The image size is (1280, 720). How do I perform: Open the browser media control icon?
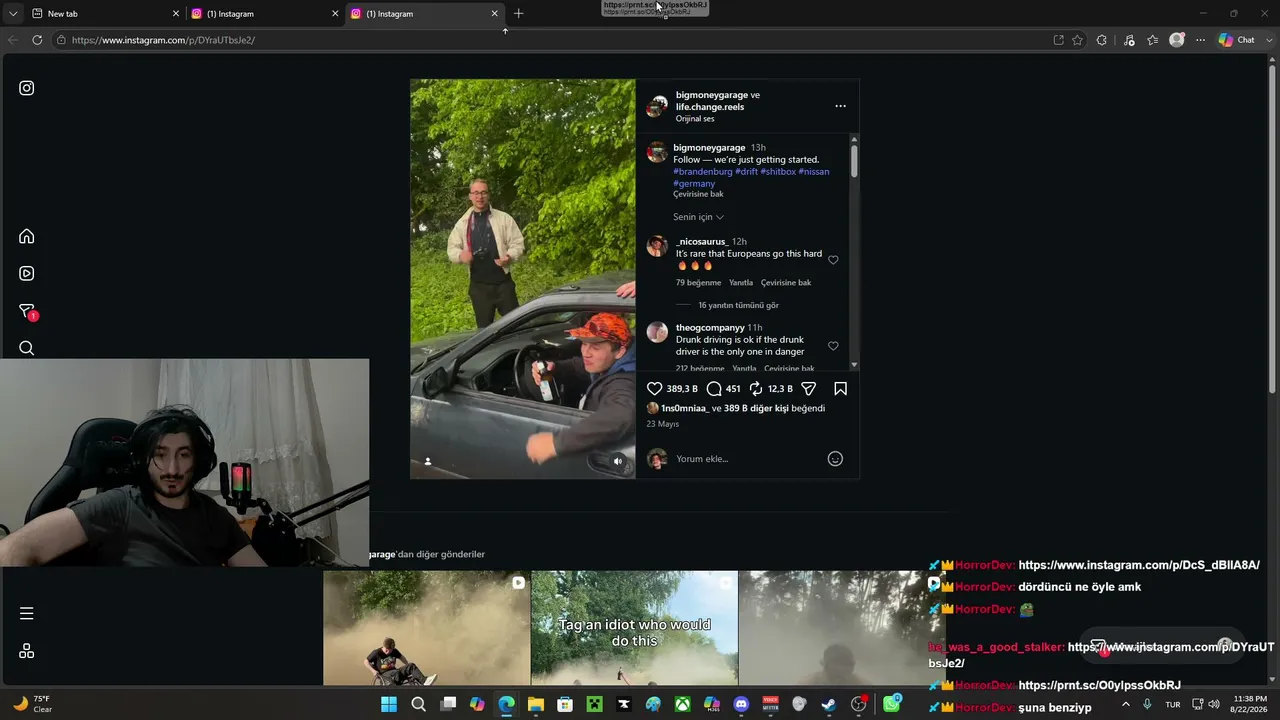1129,40
